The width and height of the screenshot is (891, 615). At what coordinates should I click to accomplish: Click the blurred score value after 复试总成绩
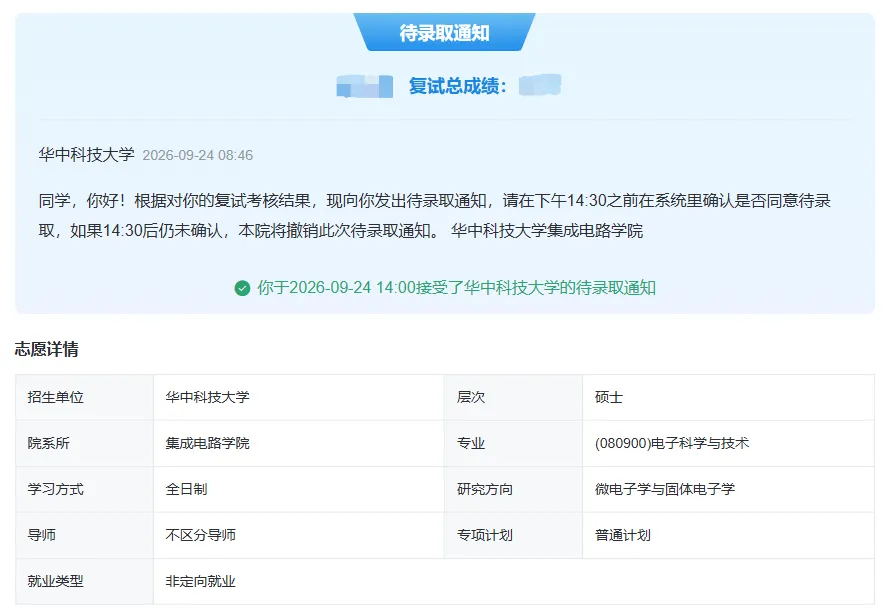click(x=540, y=85)
